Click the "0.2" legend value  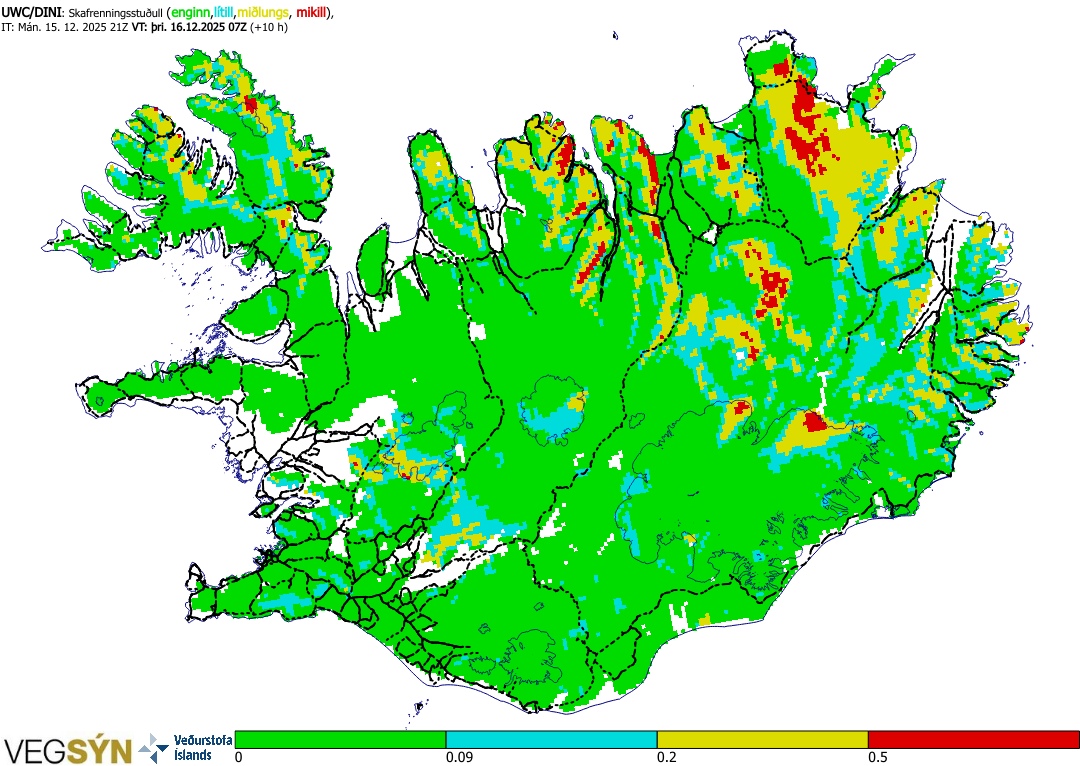click(667, 757)
